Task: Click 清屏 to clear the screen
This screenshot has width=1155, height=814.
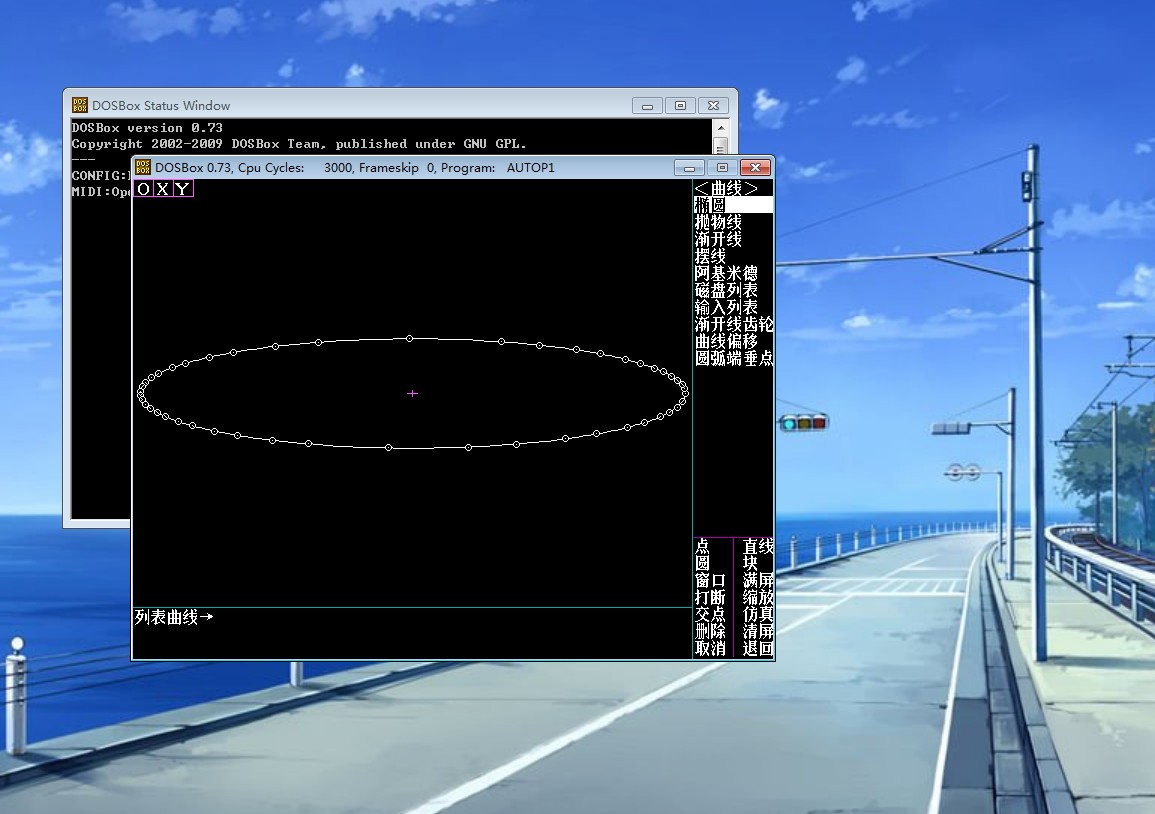Action: pos(758,631)
